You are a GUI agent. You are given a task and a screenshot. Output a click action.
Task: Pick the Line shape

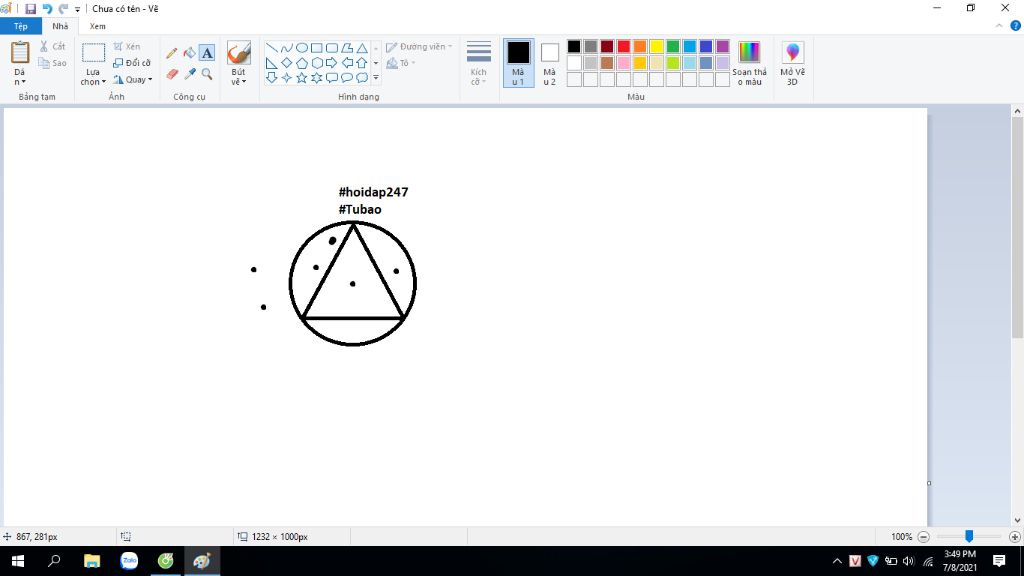tap(272, 48)
